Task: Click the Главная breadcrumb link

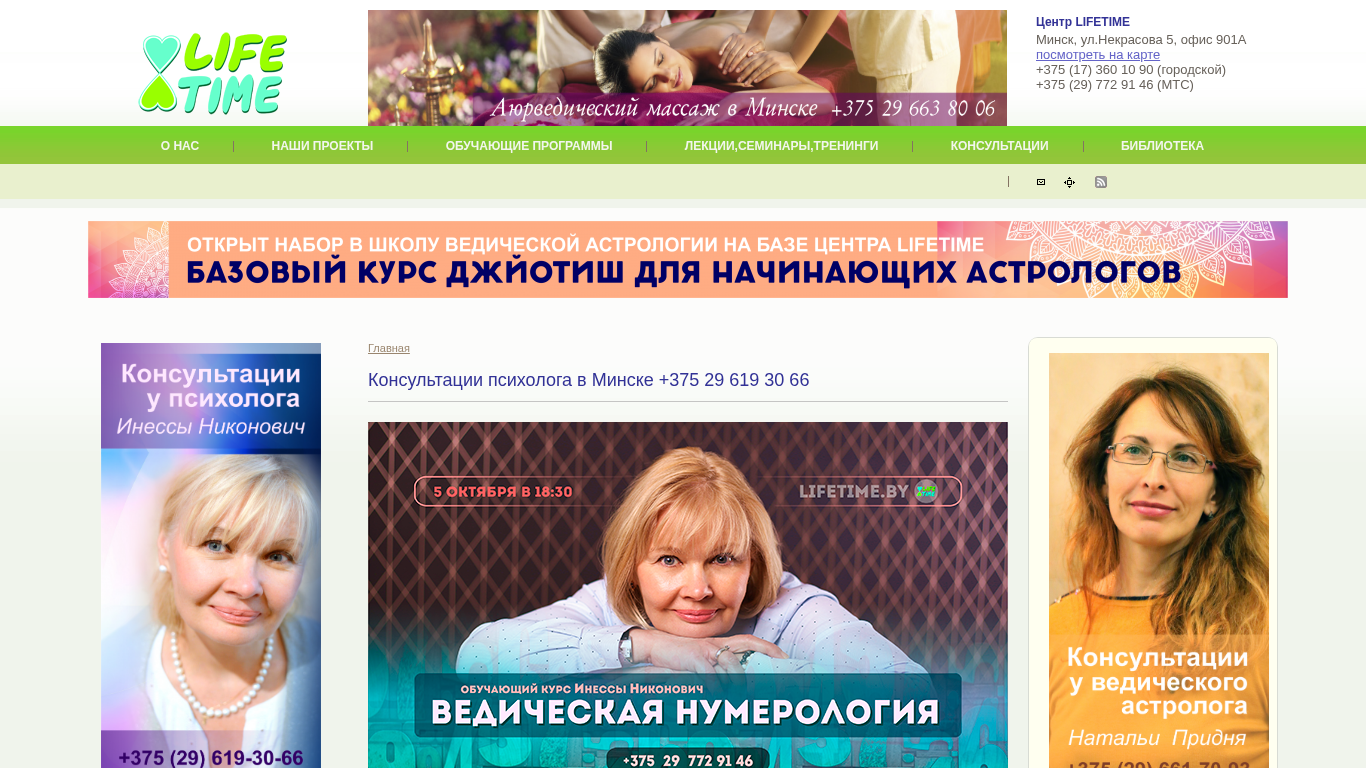Action: (389, 348)
